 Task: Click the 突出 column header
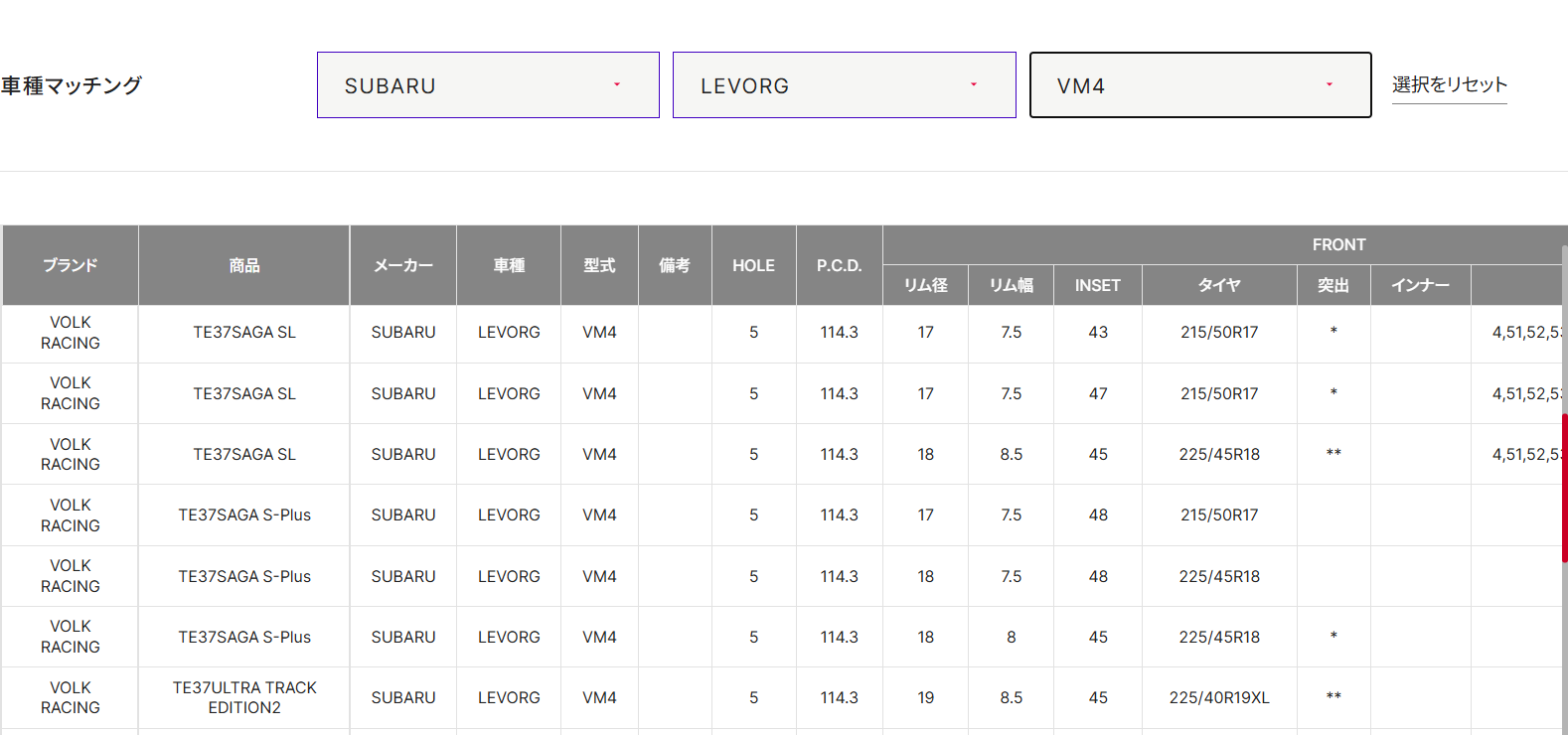[x=1333, y=285]
